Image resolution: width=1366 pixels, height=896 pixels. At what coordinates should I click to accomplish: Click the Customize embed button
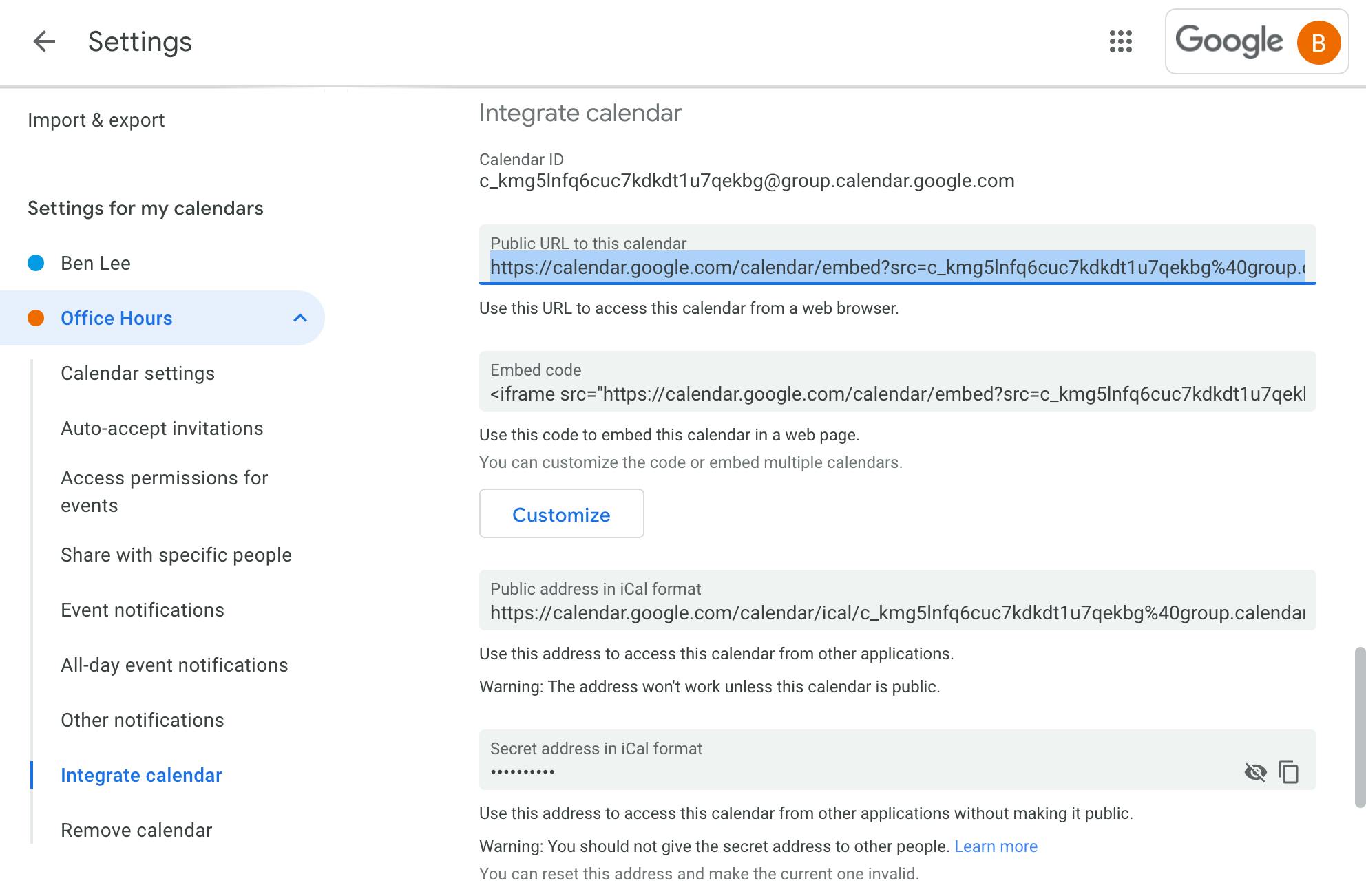tap(562, 513)
